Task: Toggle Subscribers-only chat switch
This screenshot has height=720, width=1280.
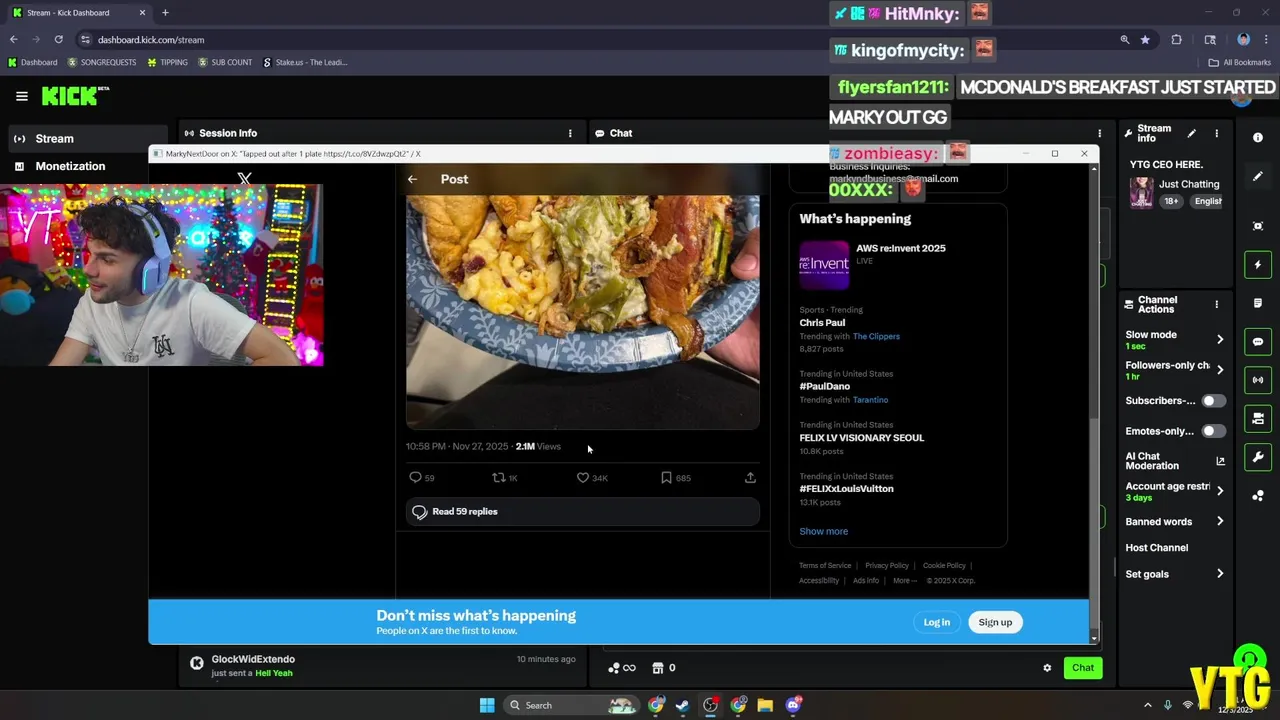Action: (1213, 401)
